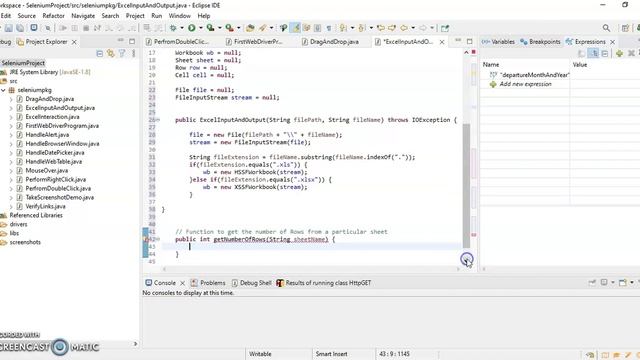This screenshot has width=640, height=360.
Task: Select ExcelInteraction.java in Project Explorer
Action: [x=52, y=117]
